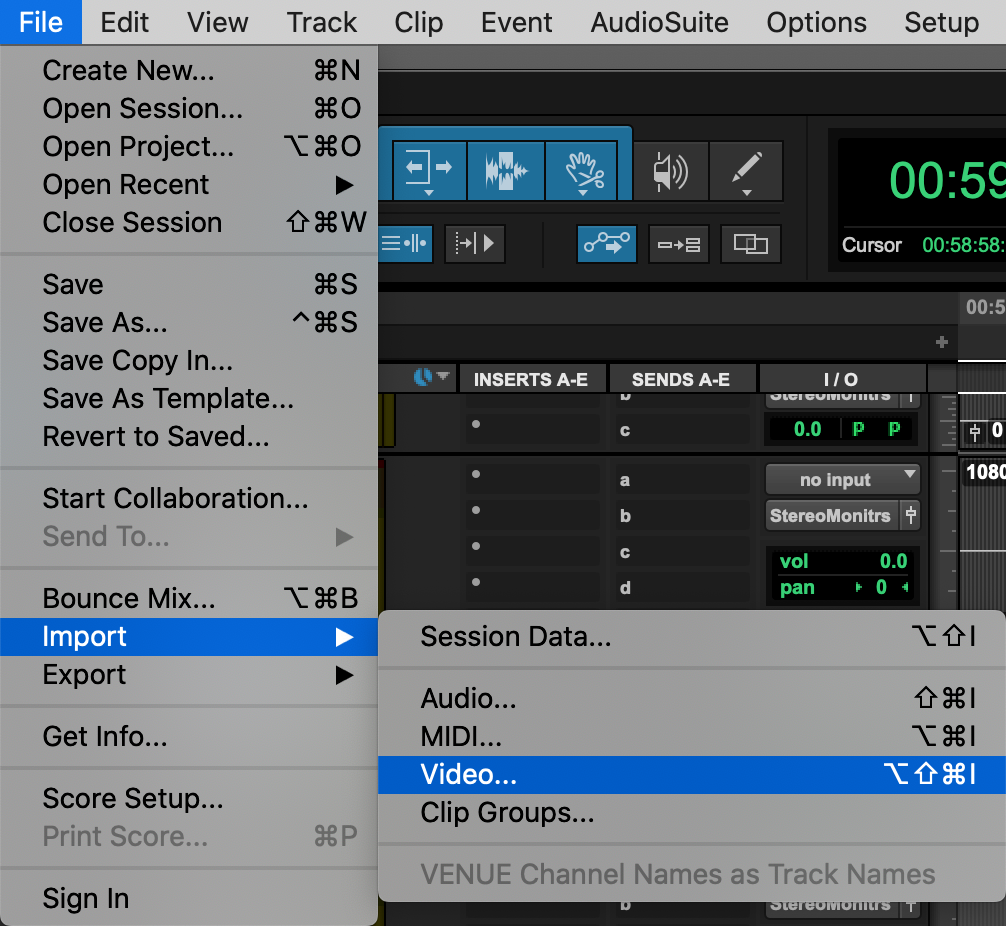
Task: Click the plus button above the timeline ruler
Action: pos(941,342)
